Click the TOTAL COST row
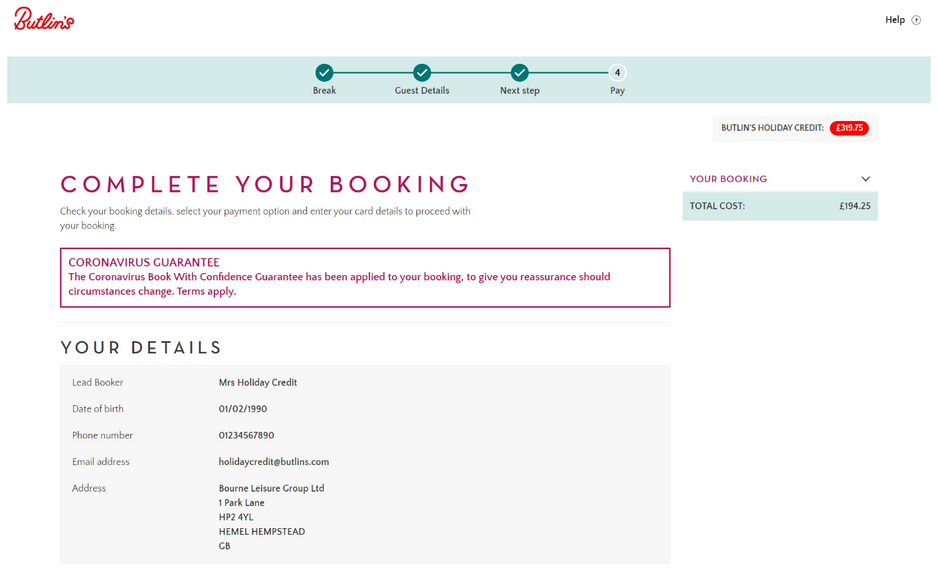 click(779, 205)
